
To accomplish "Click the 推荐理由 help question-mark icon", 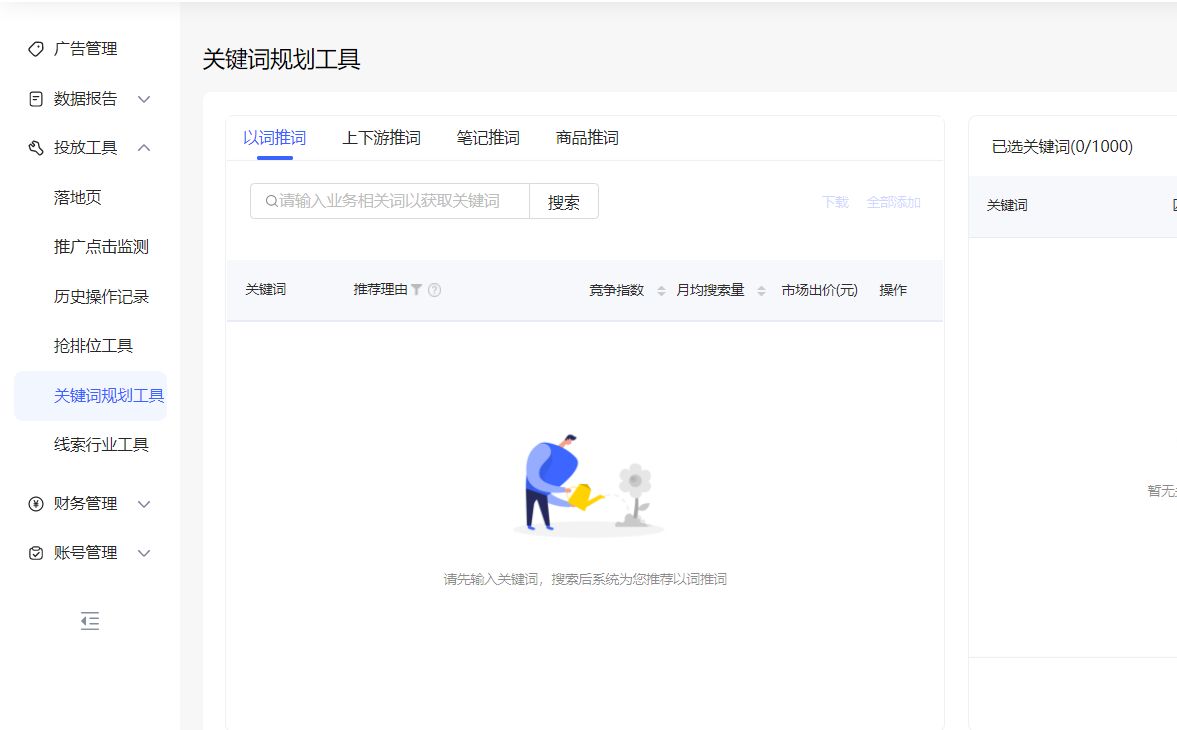I will pos(434,290).
